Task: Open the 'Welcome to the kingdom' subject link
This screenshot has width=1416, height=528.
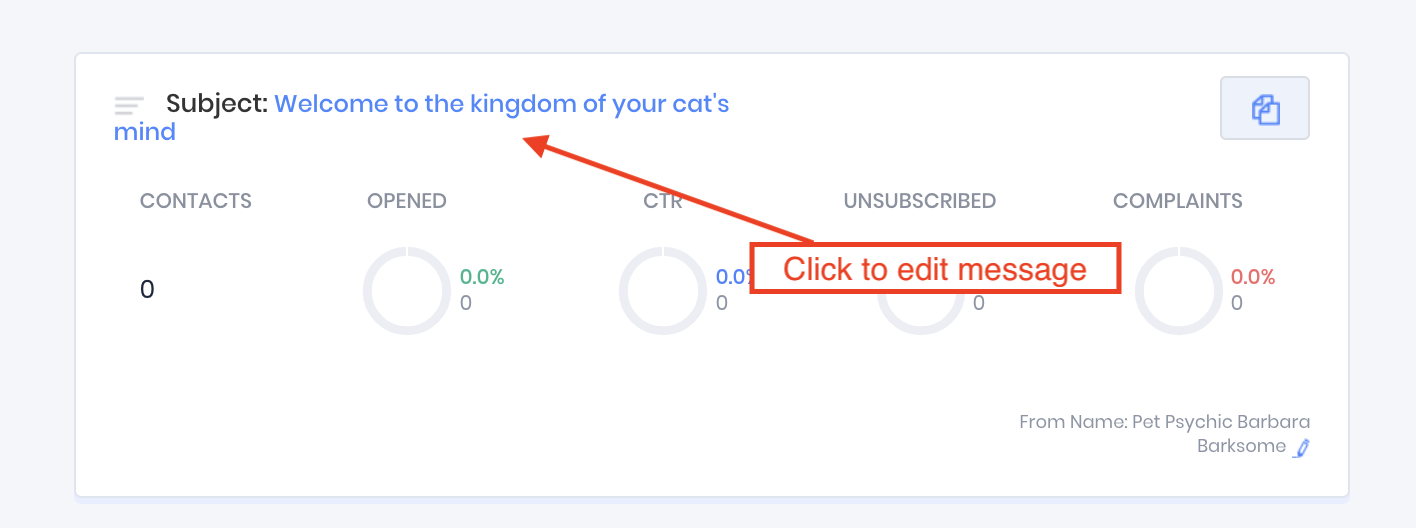Action: (x=500, y=104)
